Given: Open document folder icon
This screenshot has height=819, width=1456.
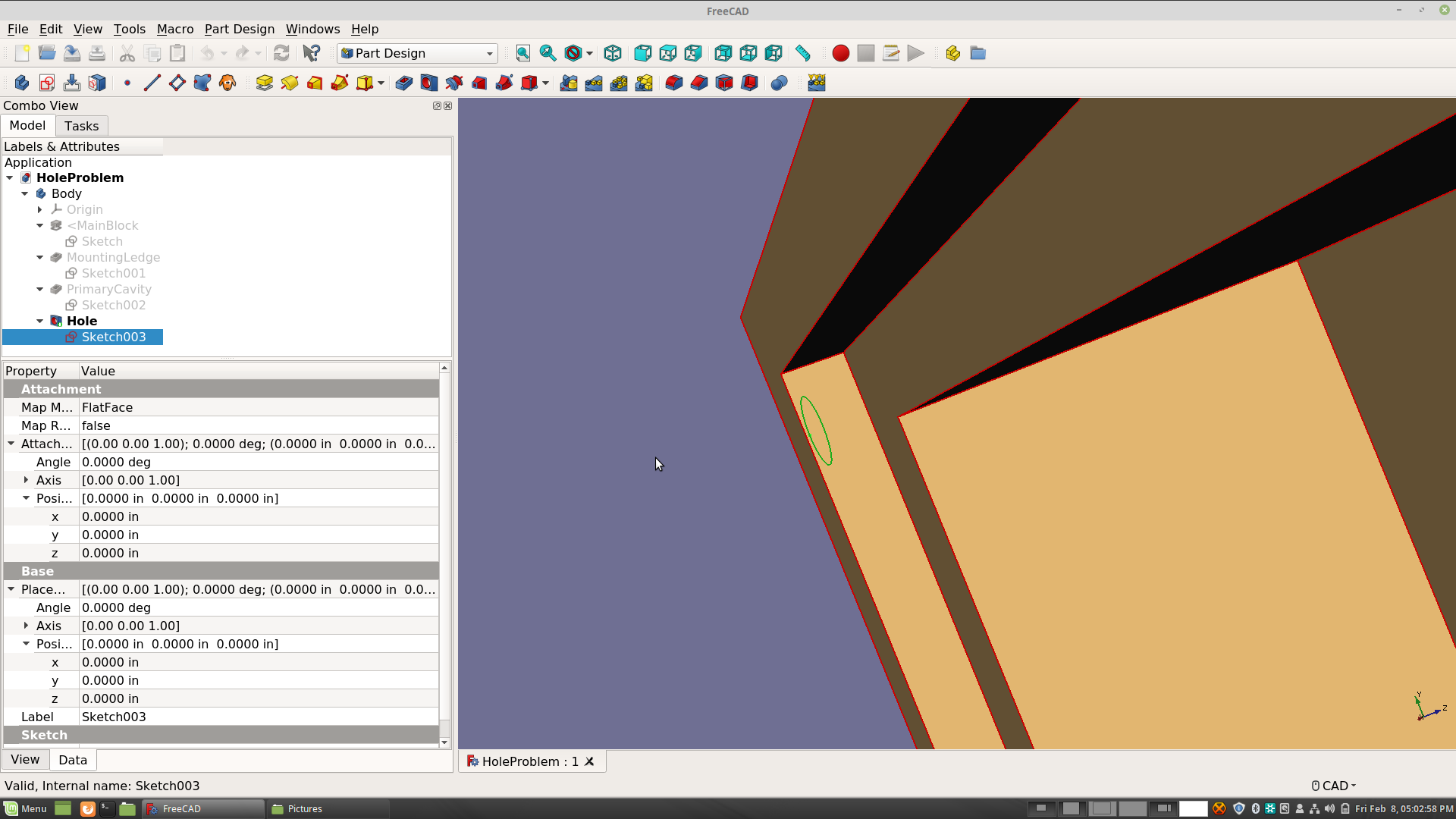Looking at the screenshot, I should (47, 53).
